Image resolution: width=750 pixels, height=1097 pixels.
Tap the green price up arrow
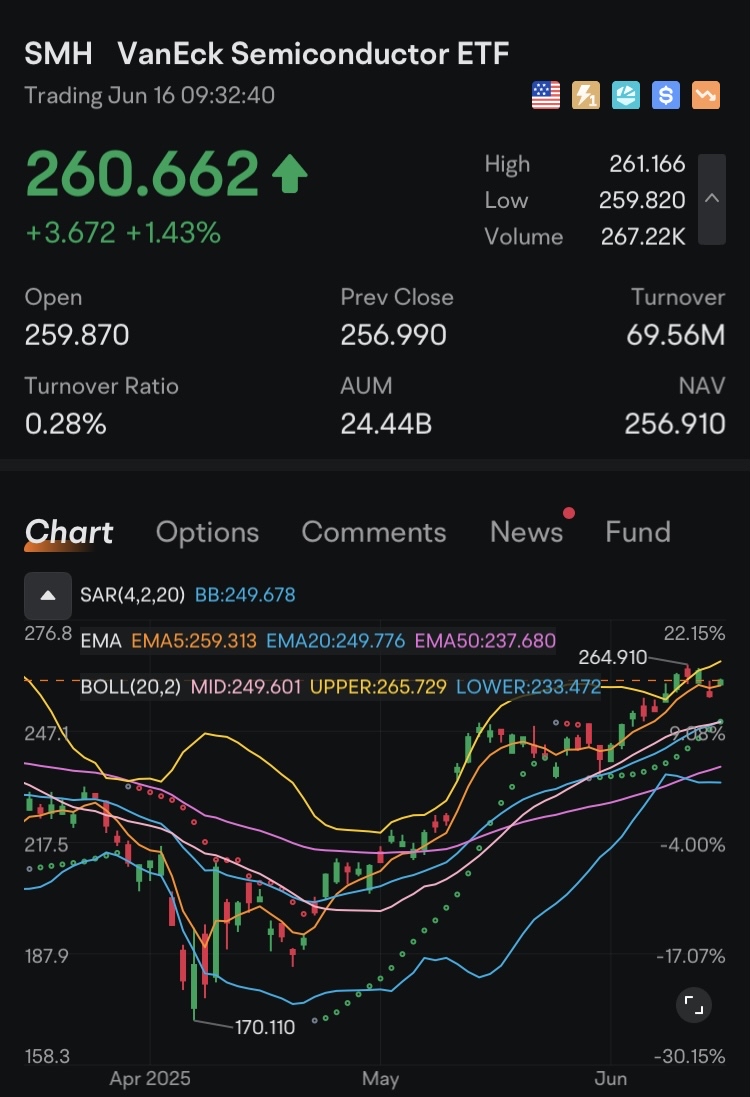(x=289, y=176)
